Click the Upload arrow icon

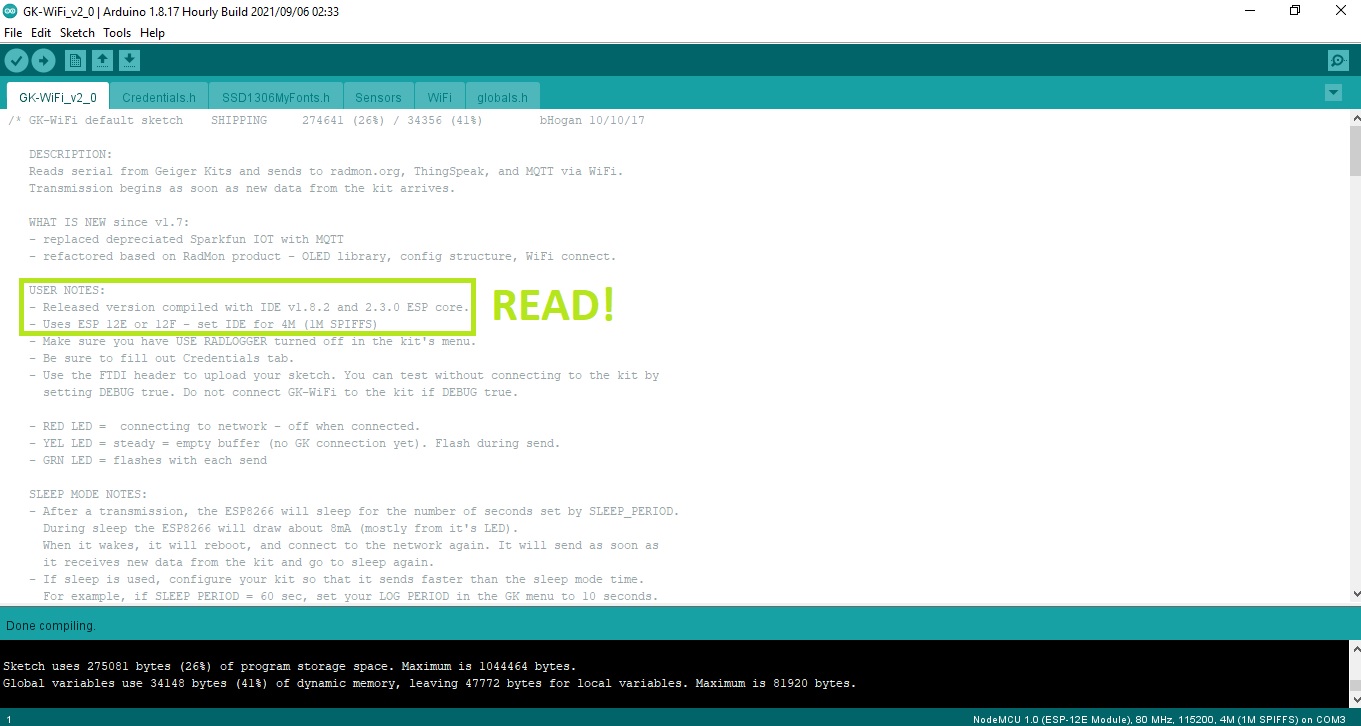tap(43, 61)
